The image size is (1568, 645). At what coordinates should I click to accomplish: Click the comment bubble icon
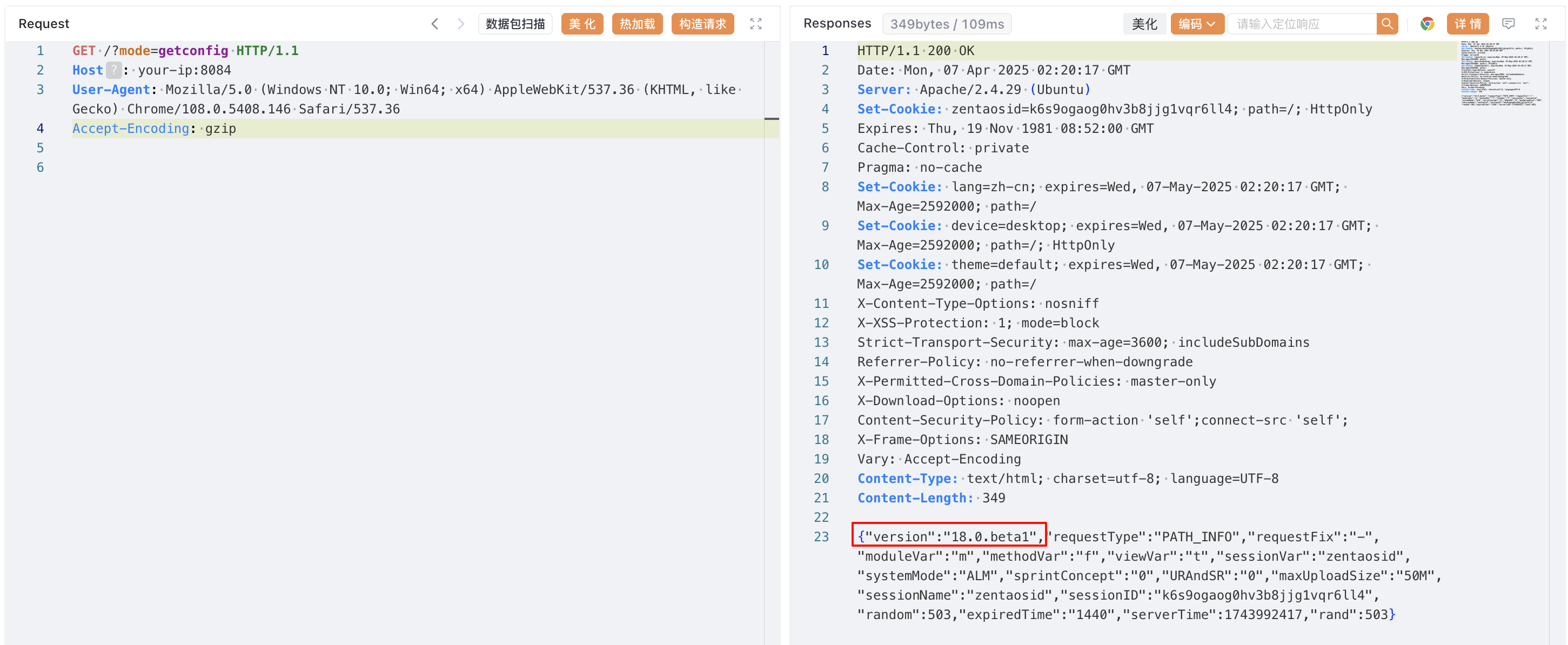[1507, 24]
